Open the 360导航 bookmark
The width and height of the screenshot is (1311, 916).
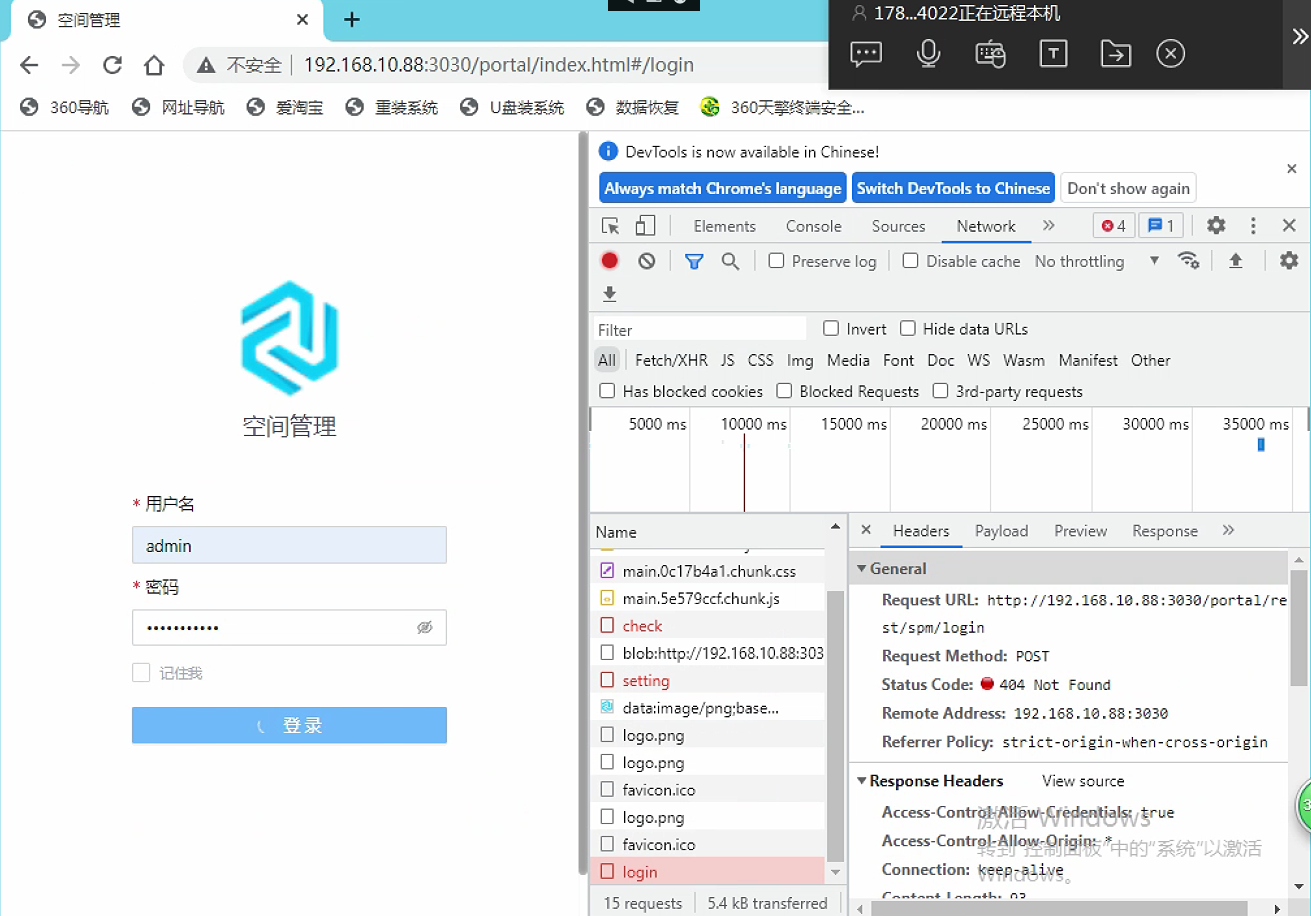point(65,107)
